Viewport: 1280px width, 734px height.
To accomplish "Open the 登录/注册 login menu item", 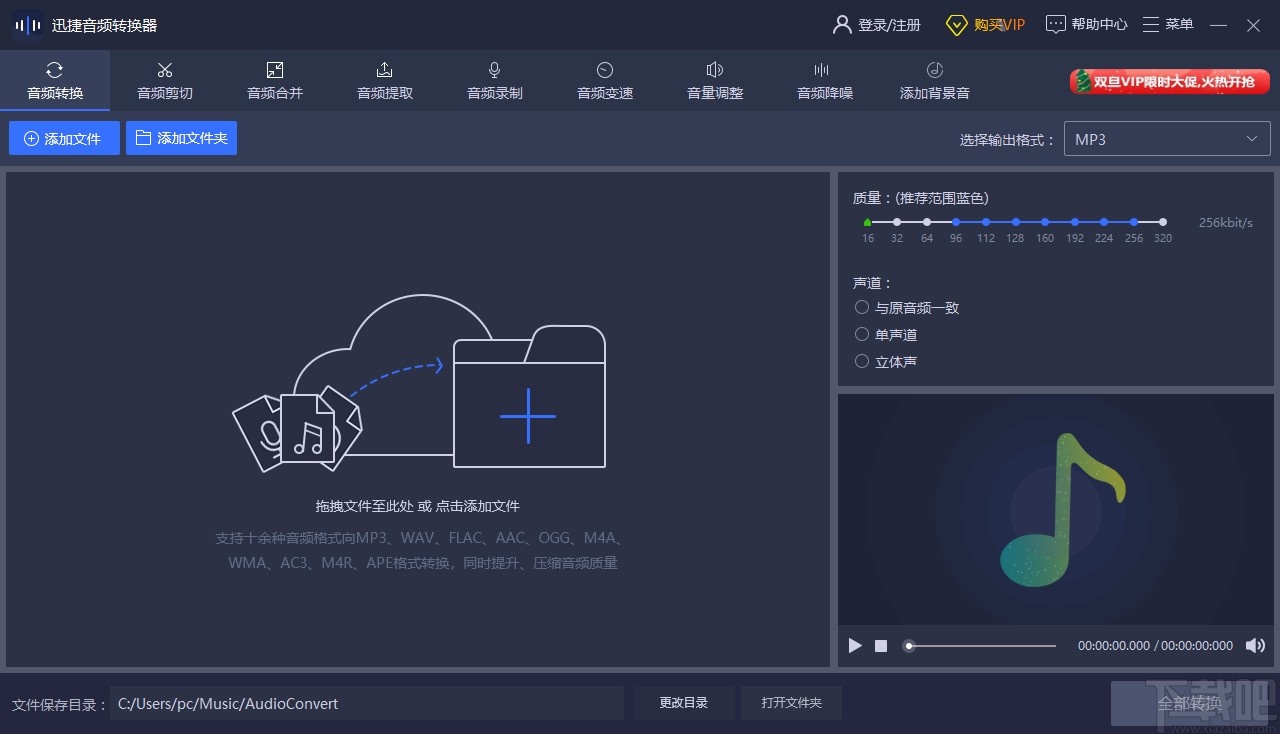I will pos(876,24).
